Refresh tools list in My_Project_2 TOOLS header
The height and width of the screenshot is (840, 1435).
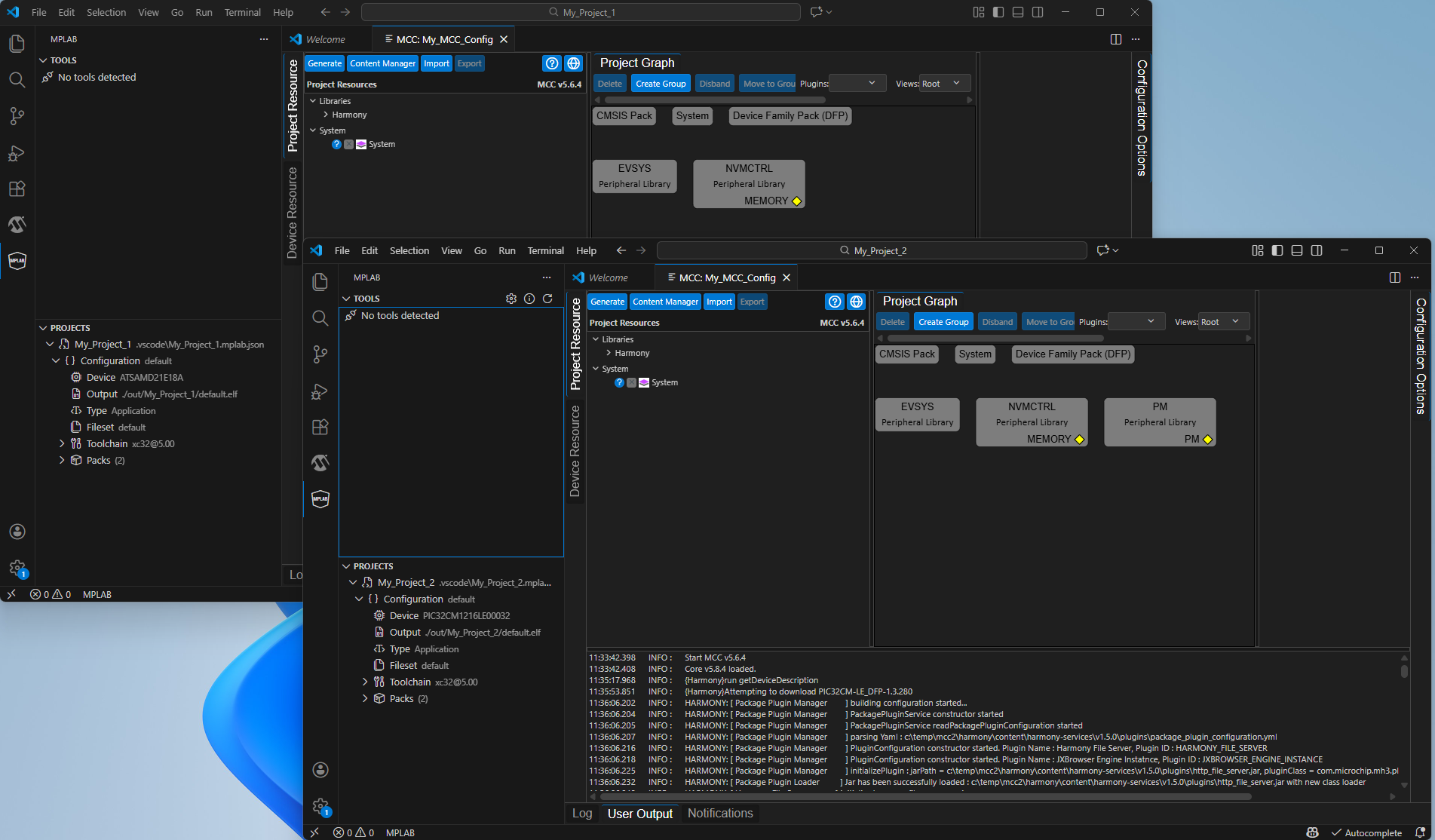(x=547, y=299)
